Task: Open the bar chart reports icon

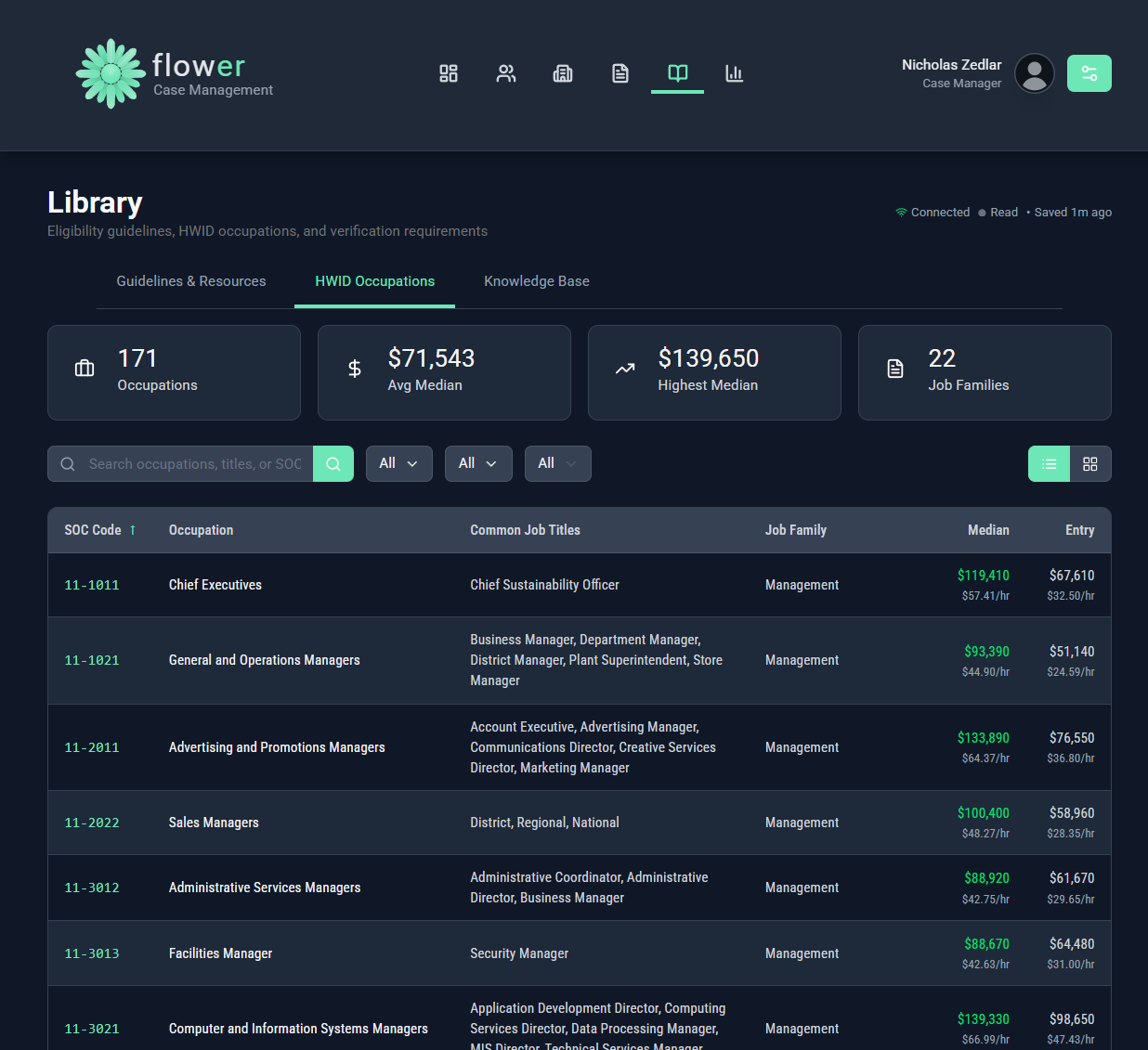Action: click(735, 73)
